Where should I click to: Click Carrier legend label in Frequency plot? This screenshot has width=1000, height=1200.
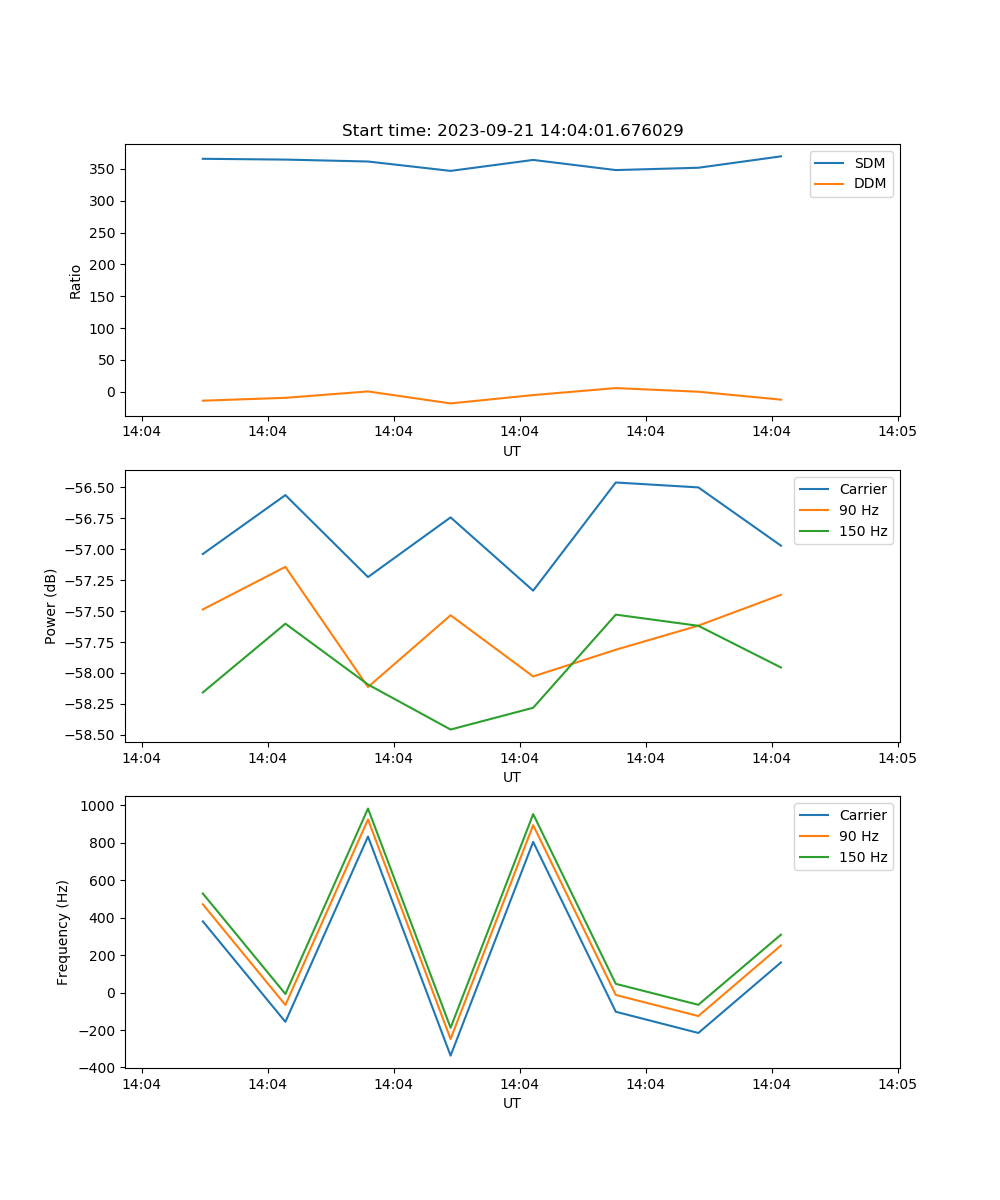click(x=862, y=815)
